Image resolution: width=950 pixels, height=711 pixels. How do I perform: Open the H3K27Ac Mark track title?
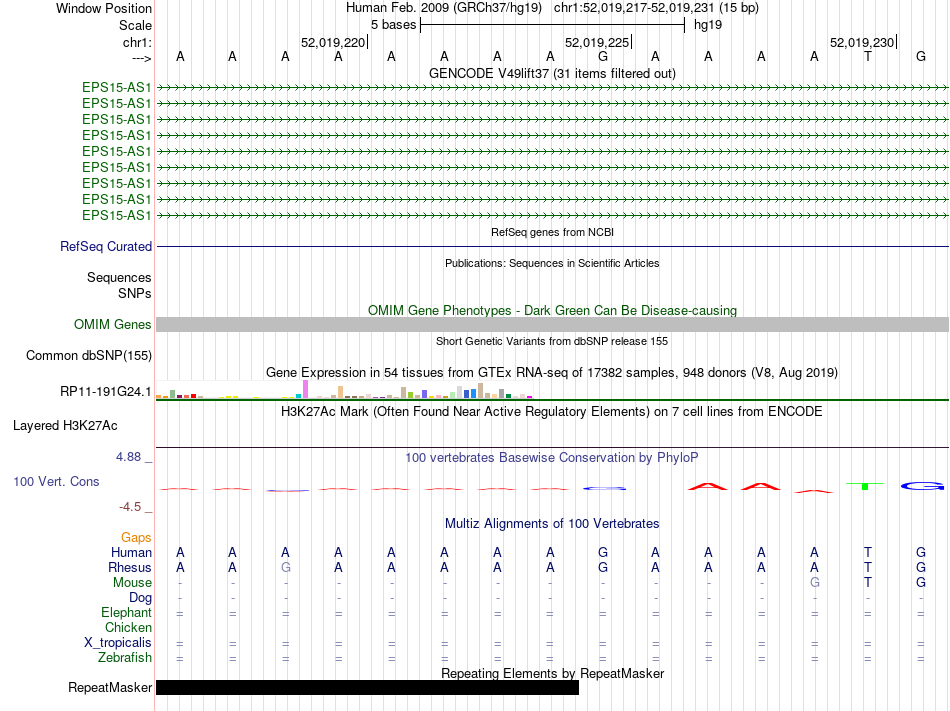point(552,412)
